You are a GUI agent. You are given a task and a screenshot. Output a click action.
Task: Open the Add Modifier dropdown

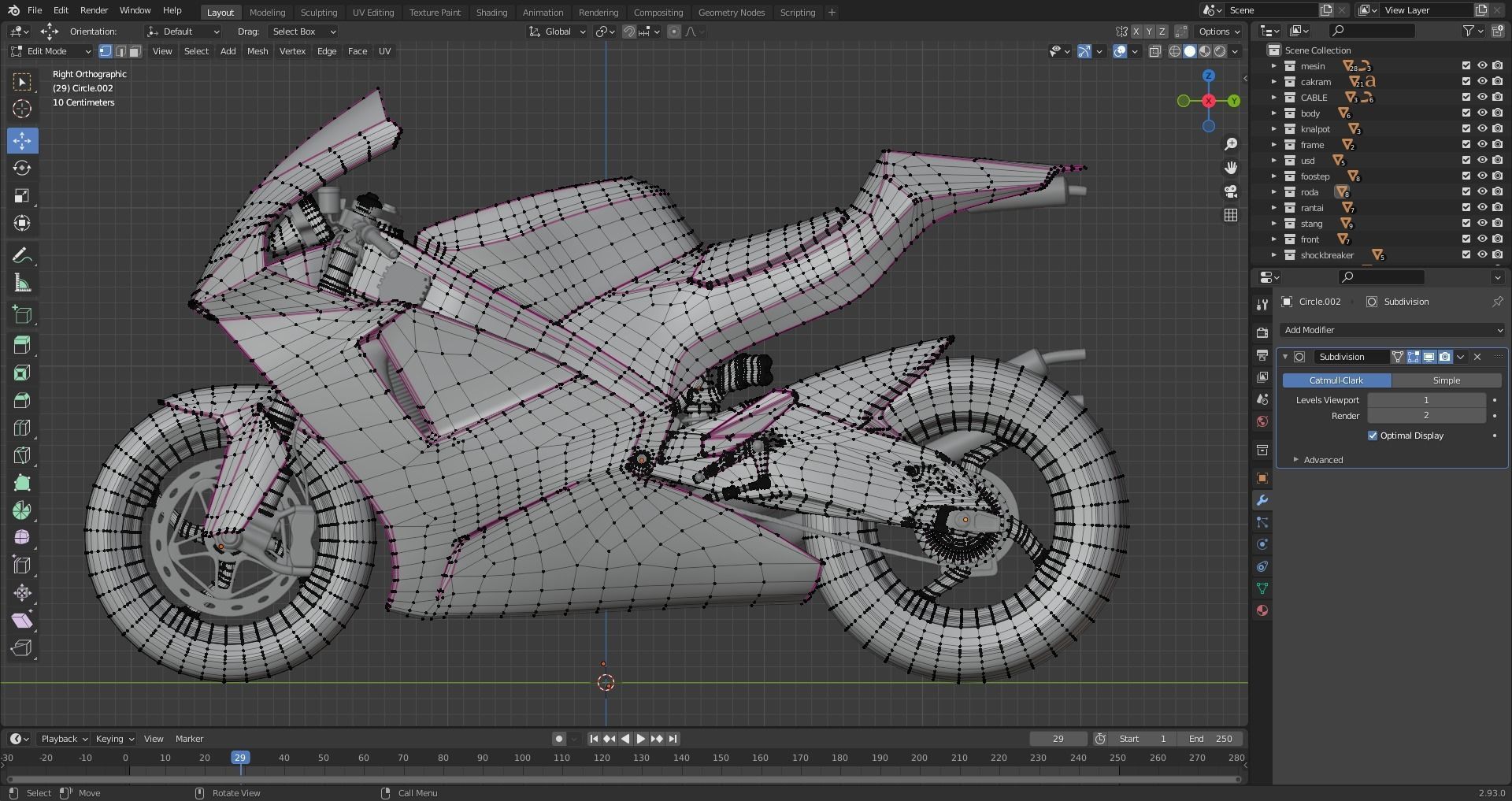pyautogui.click(x=1392, y=330)
